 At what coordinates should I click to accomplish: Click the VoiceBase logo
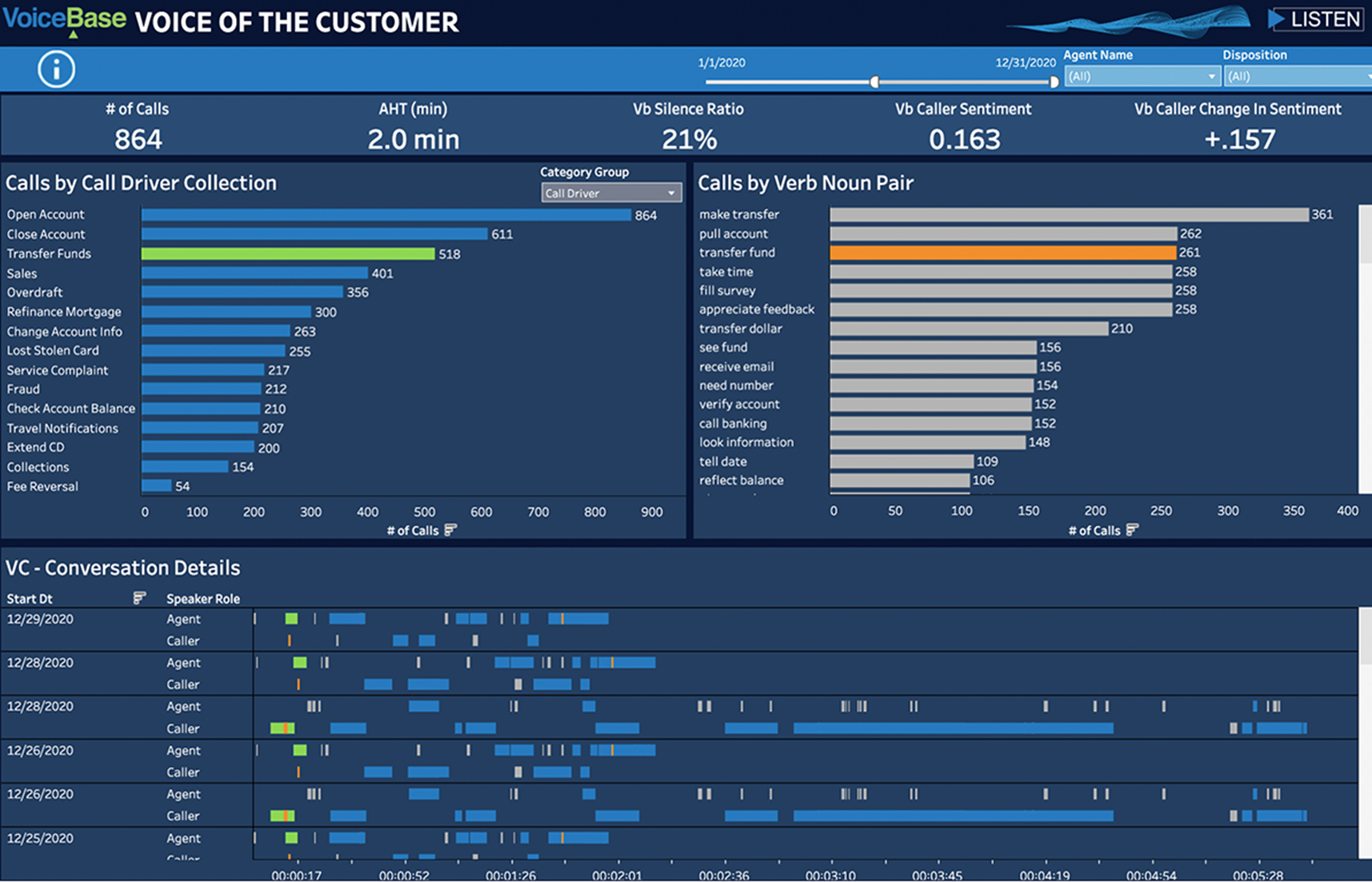tap(64, 20)
